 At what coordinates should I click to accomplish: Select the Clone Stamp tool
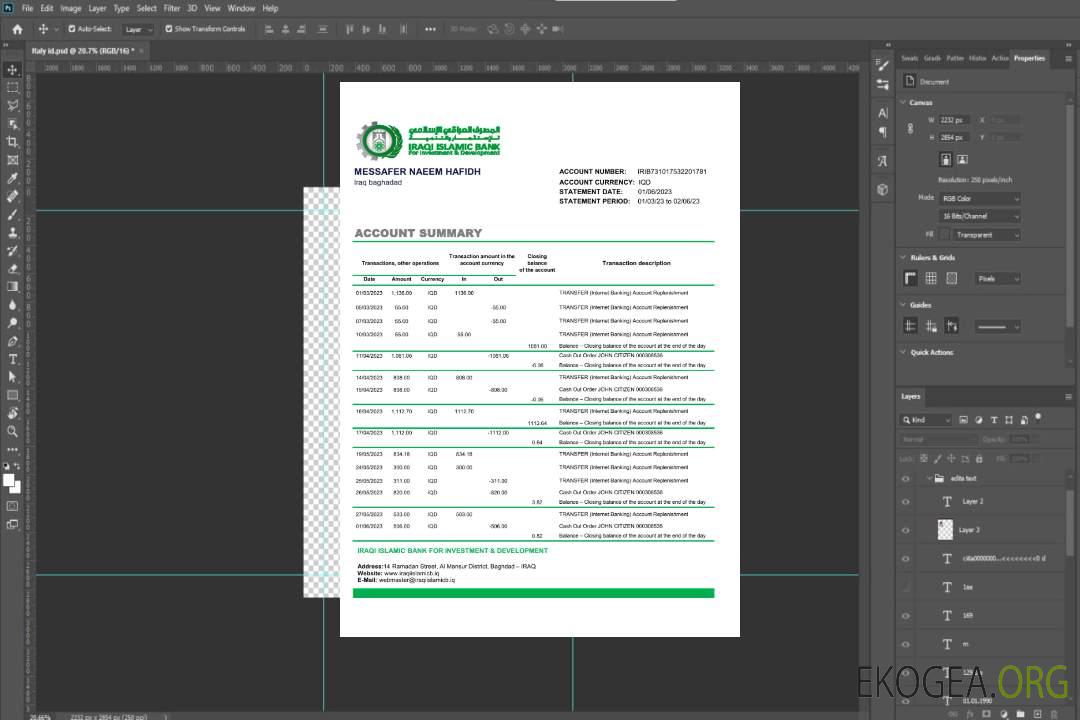[12, 233]
